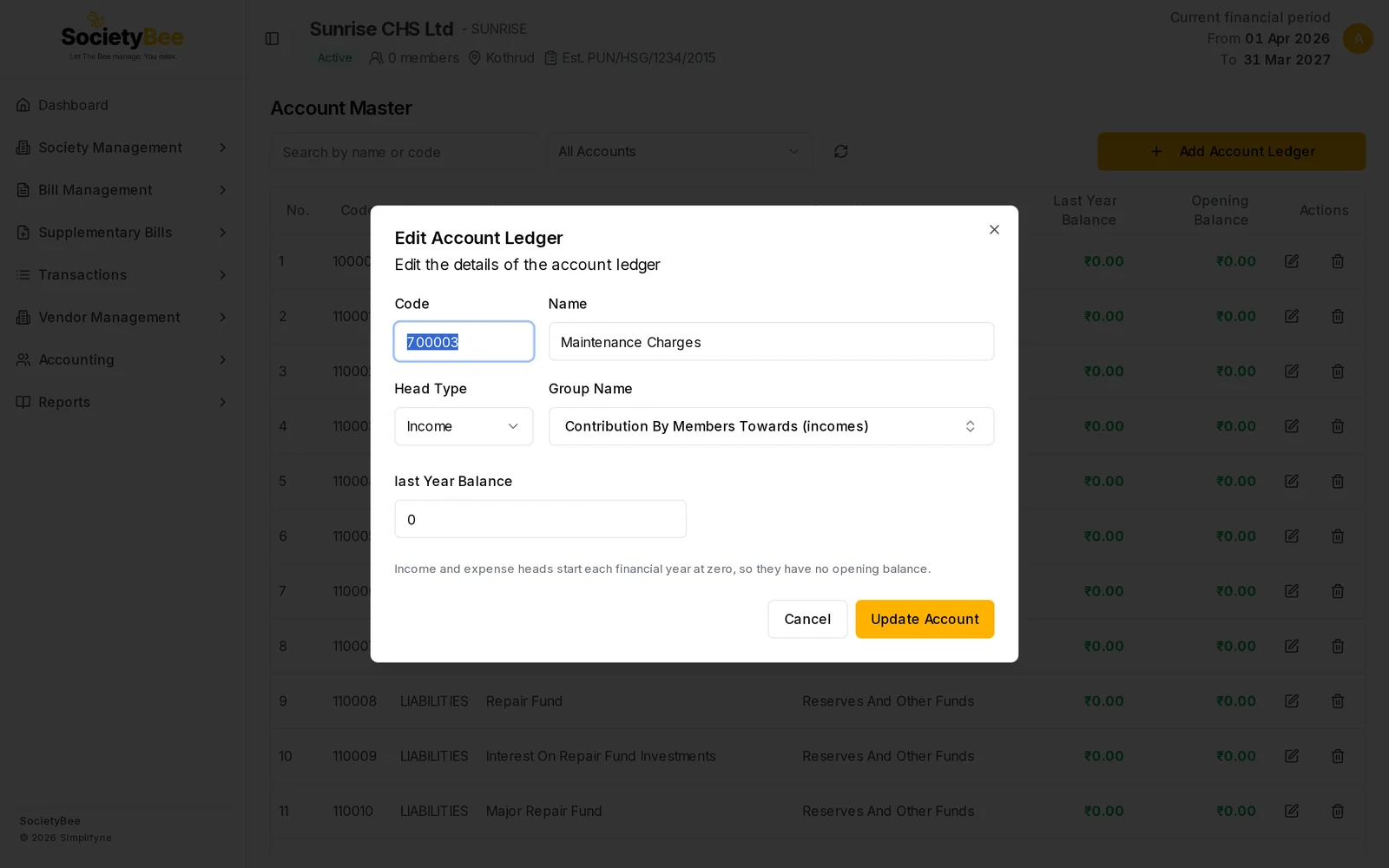This screenshot has width=1389, height=868.
Task: Open the Group Name combo box
Action: [x=771, y=426]
